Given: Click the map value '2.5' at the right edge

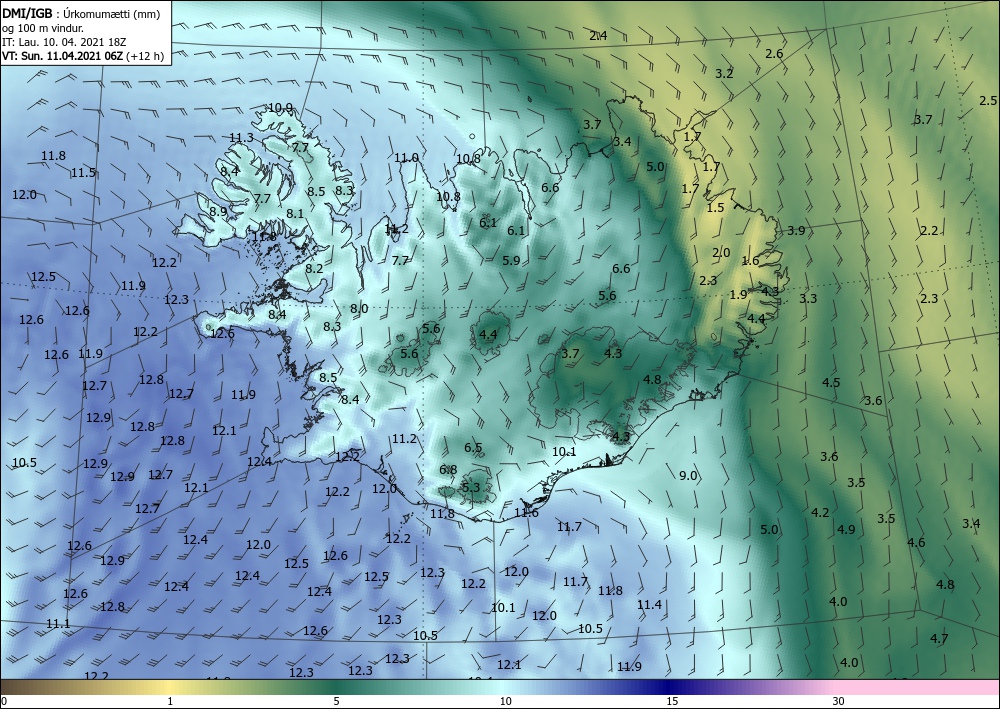Looking at the screenshot, I should (x=988, y=101).
